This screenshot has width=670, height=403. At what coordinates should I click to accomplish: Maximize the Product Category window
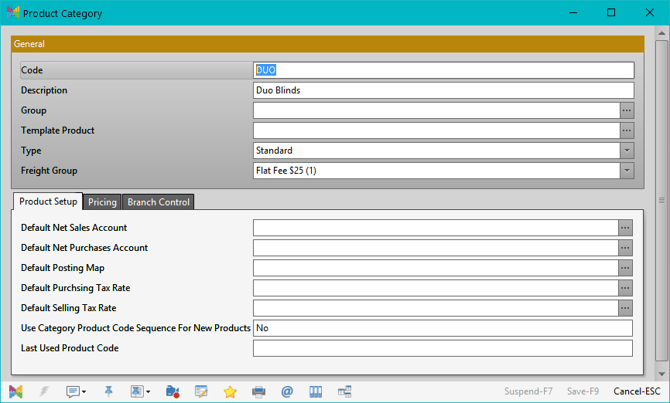pyautogui.click(x=611, y=12)
